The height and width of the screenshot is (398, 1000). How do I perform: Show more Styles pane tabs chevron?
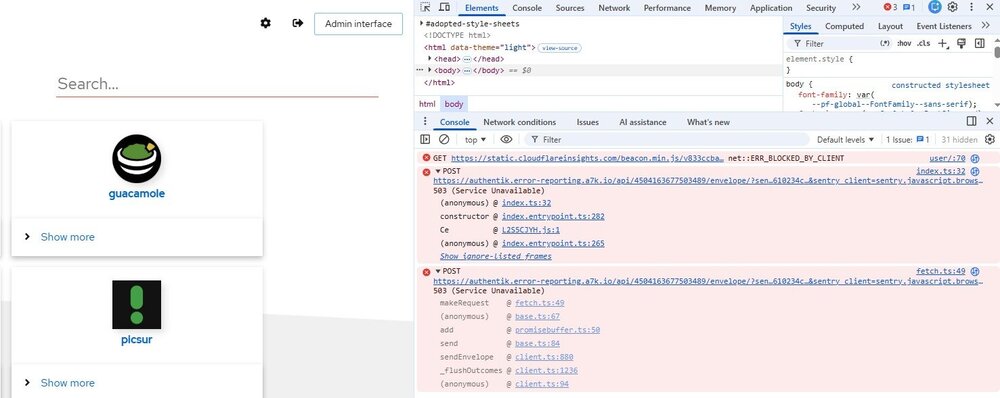pos(985,26)
